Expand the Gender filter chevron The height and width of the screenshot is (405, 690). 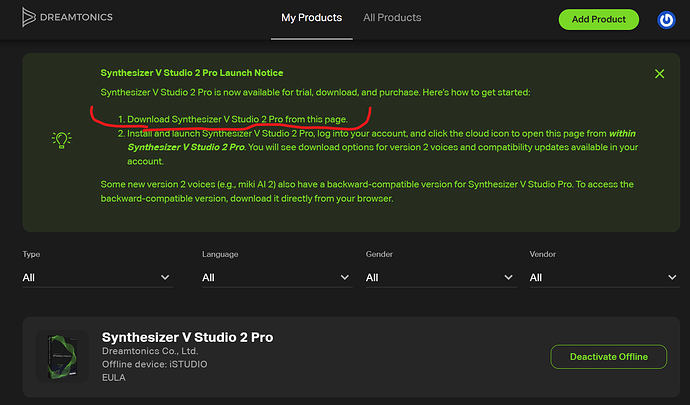point(508,277)
